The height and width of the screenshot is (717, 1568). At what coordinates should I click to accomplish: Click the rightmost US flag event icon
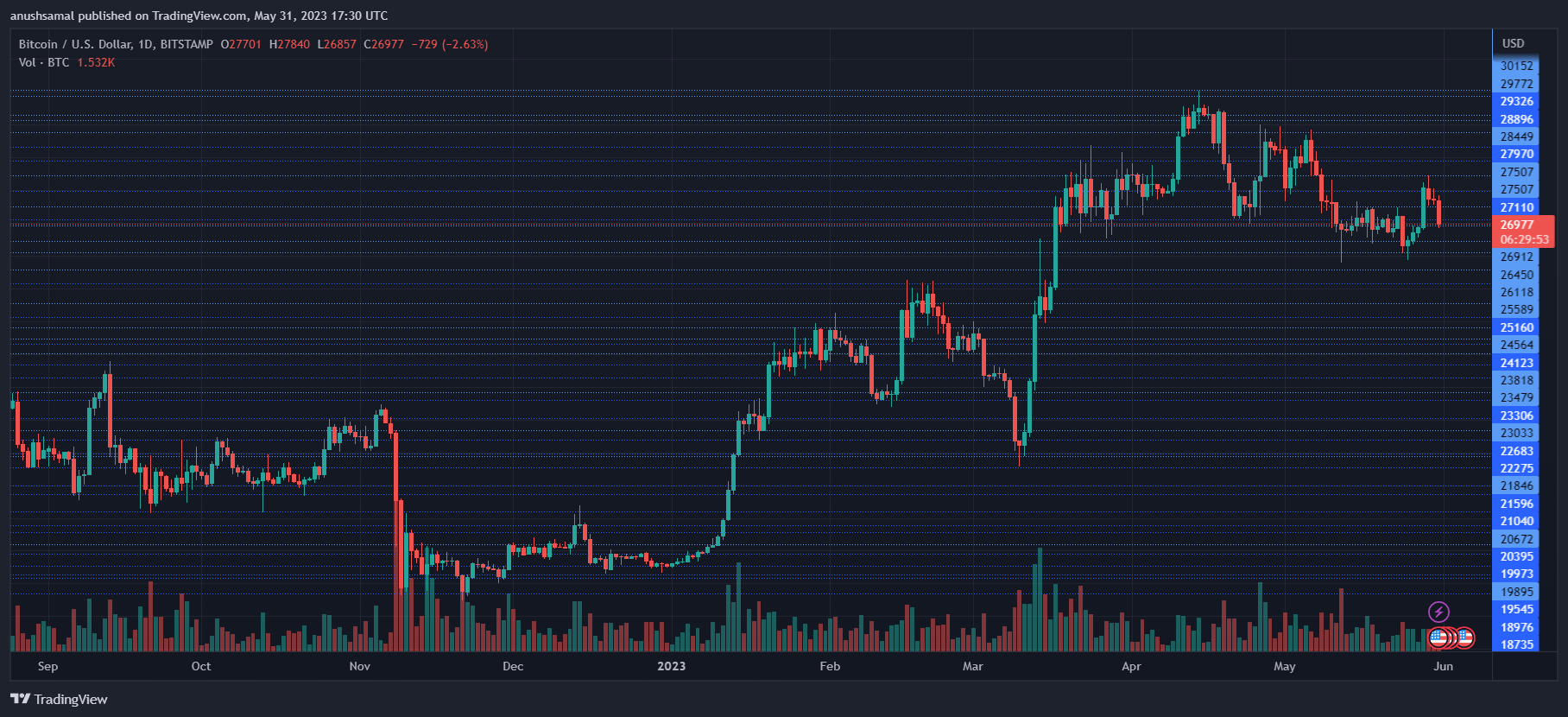[1465, 638]
